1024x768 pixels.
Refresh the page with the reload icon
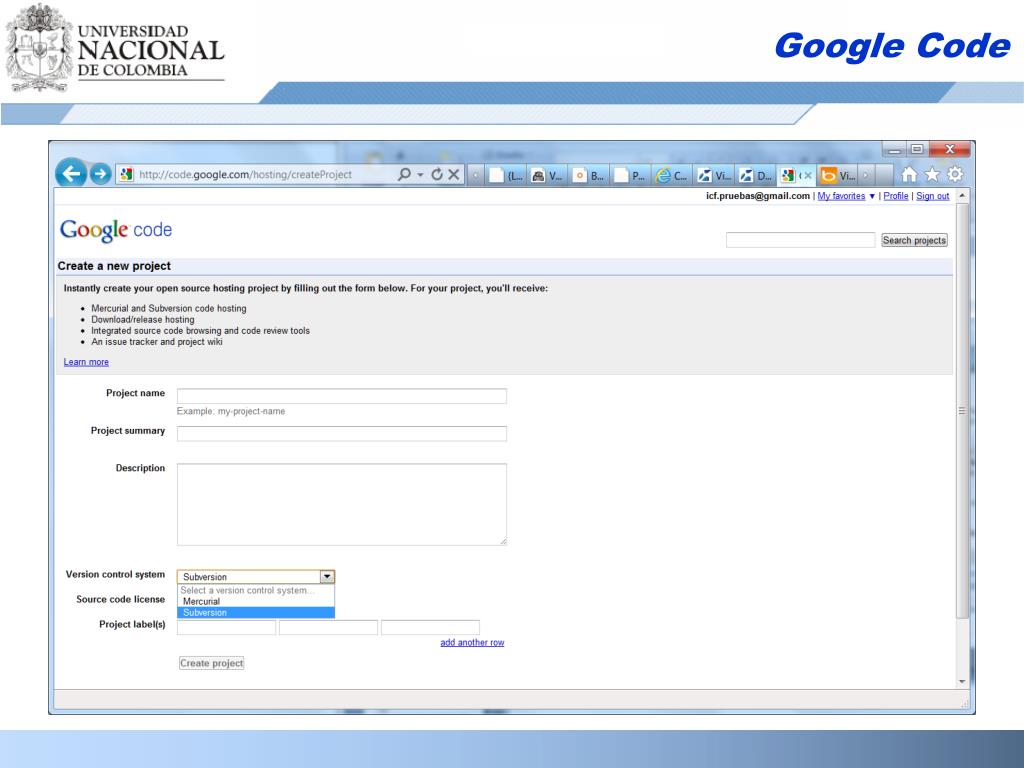pyautogui.click(x=437, y=174)
